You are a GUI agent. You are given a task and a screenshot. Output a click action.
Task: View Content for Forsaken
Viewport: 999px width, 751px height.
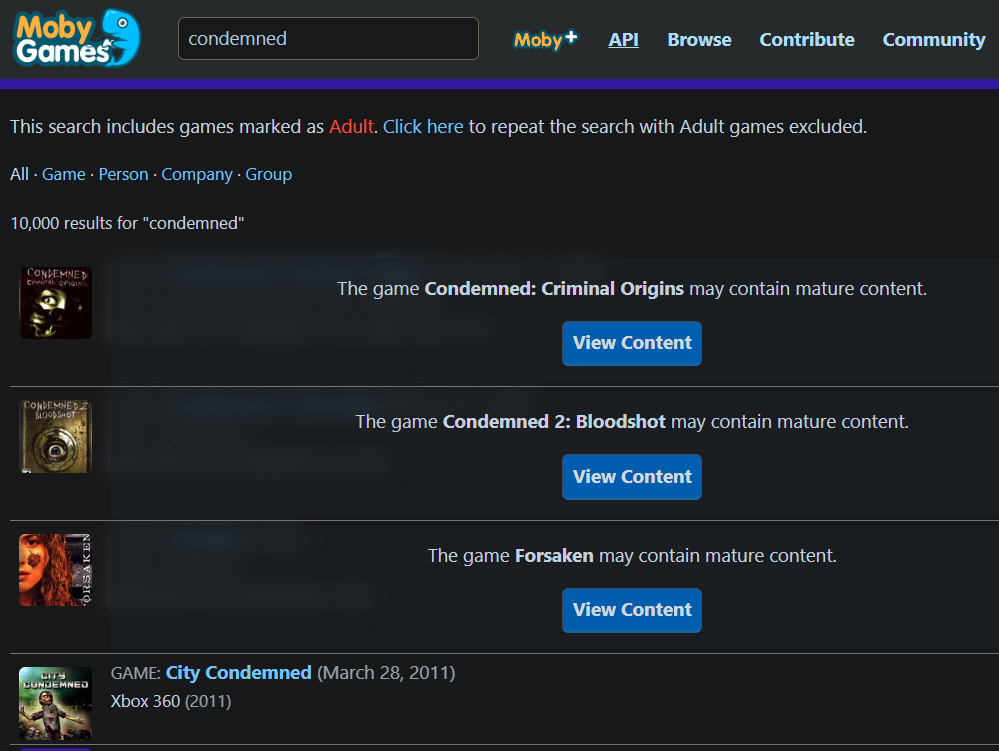coord(632,610)
